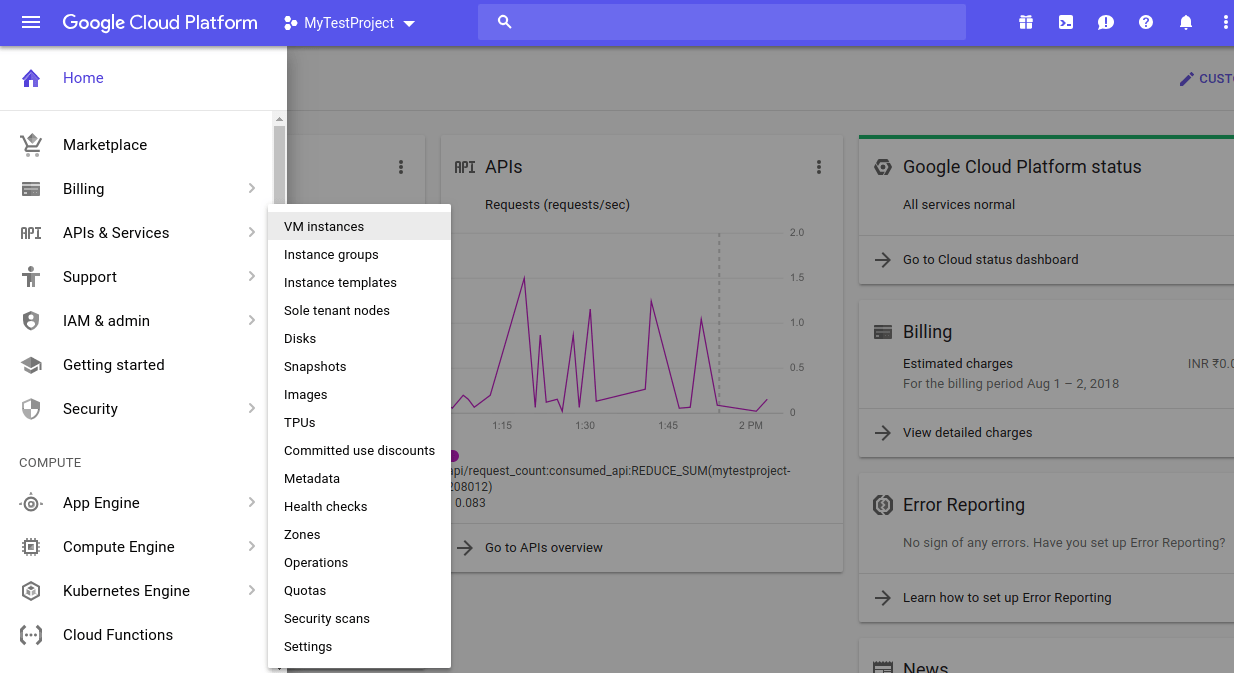The image size is (1234, 673).
Task: Open the top bar three-dot settings menu
Action: coord(1226,22)
